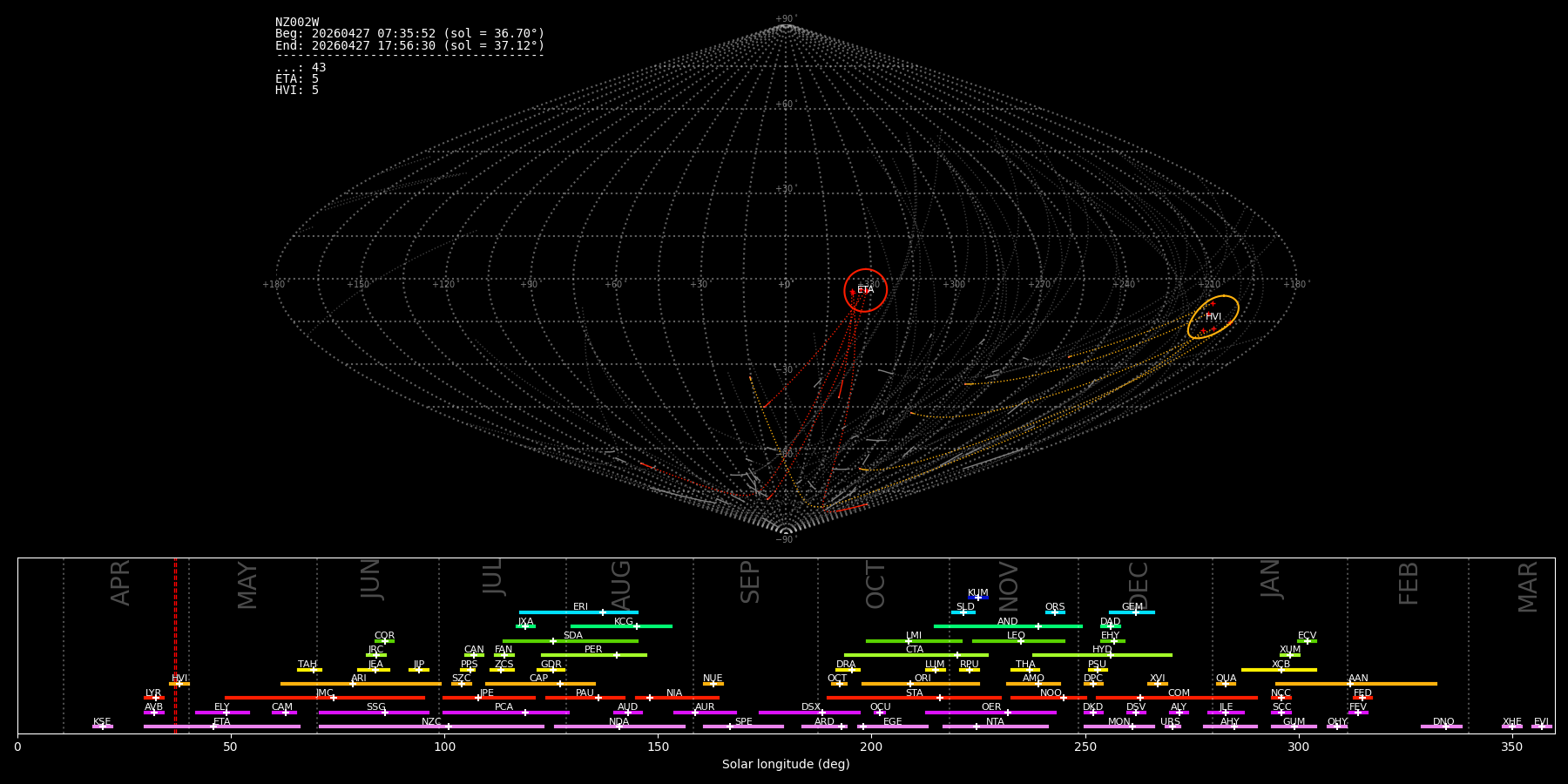
Task: Click the CAP shower label
Action: coord(539,679)
